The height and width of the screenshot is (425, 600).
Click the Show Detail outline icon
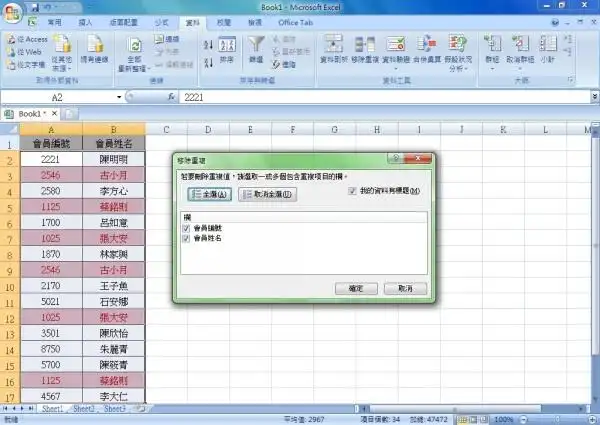click(x=568, y=39)
